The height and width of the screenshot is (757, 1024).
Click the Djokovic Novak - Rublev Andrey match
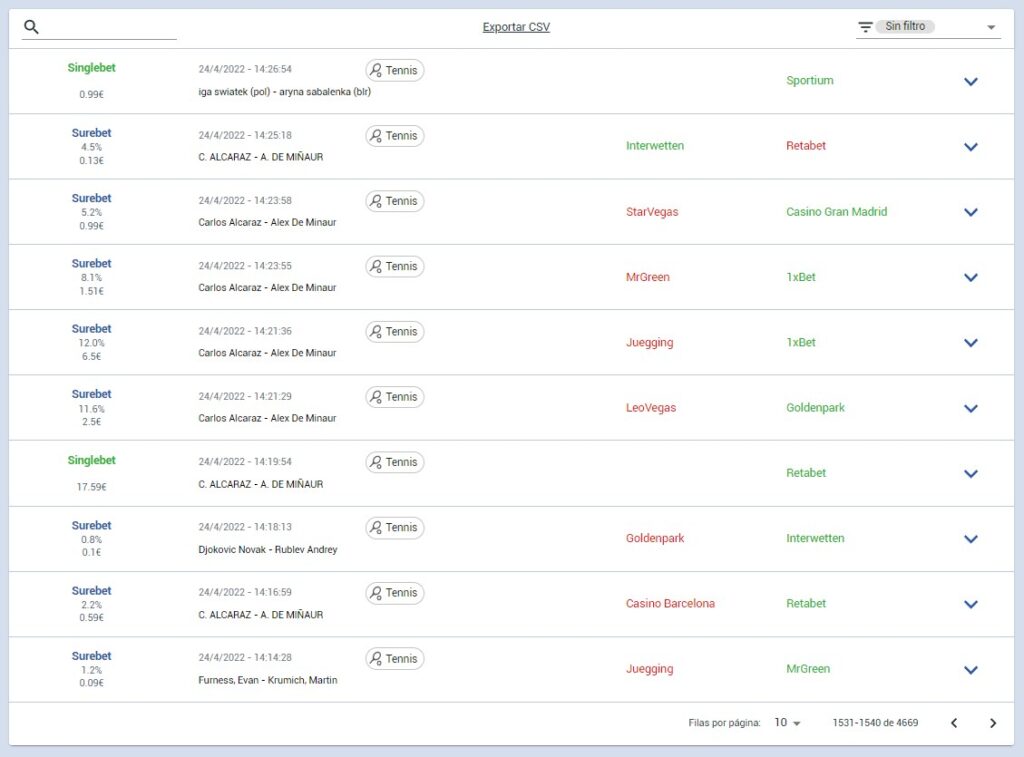pos(268,550)
